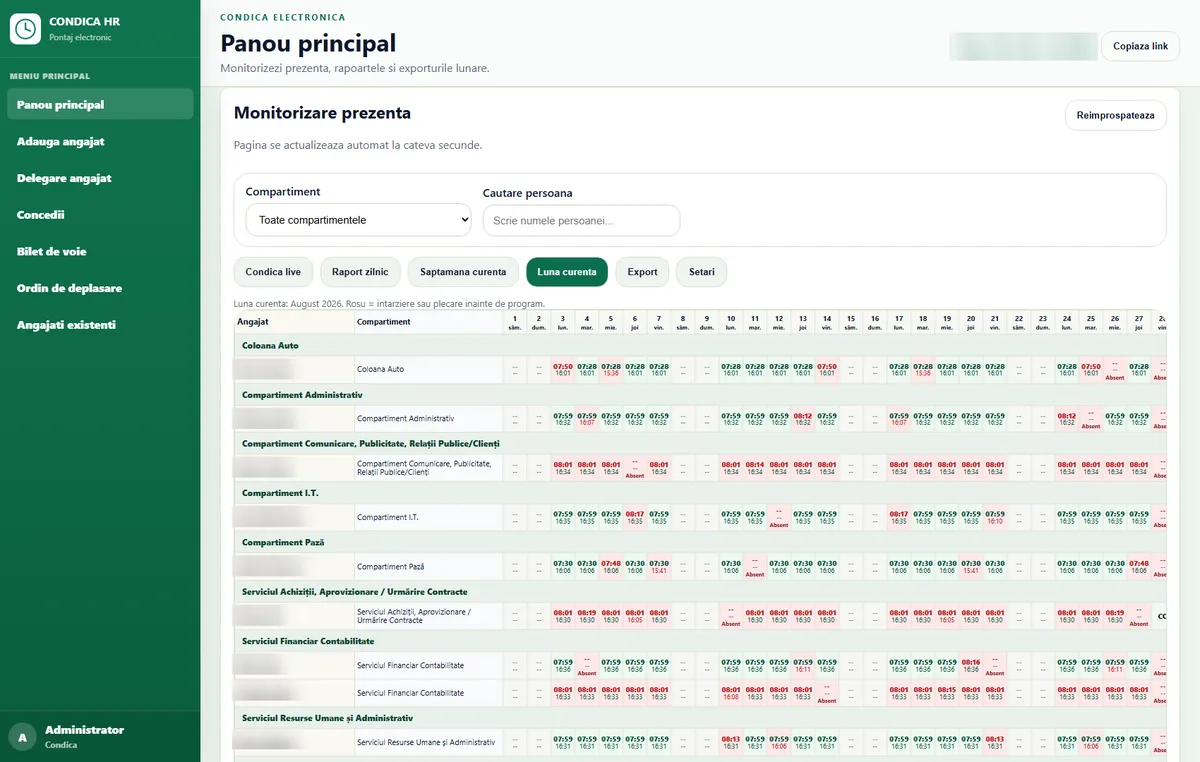Click the Compartiment column header in table
This screenshot has height=762, width=1200.
pyautogui.click(x=428, y=322)
